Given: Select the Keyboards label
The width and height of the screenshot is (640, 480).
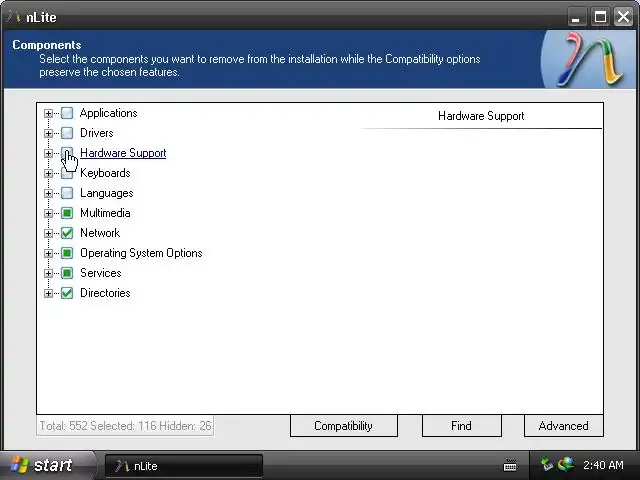Looking at the screenshot, I should click(x=105, y=173).
